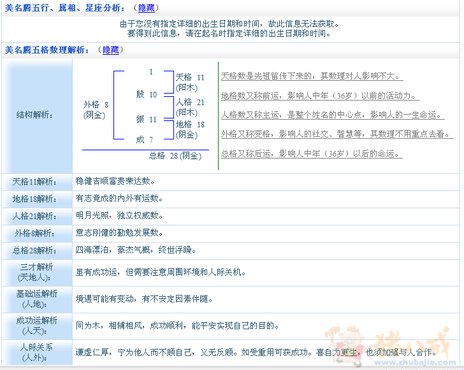The height and width of the screenshot is (370, 464).
Task: Click the text 稳健吉顺富贵荣达数
Action: pos(115,182)
